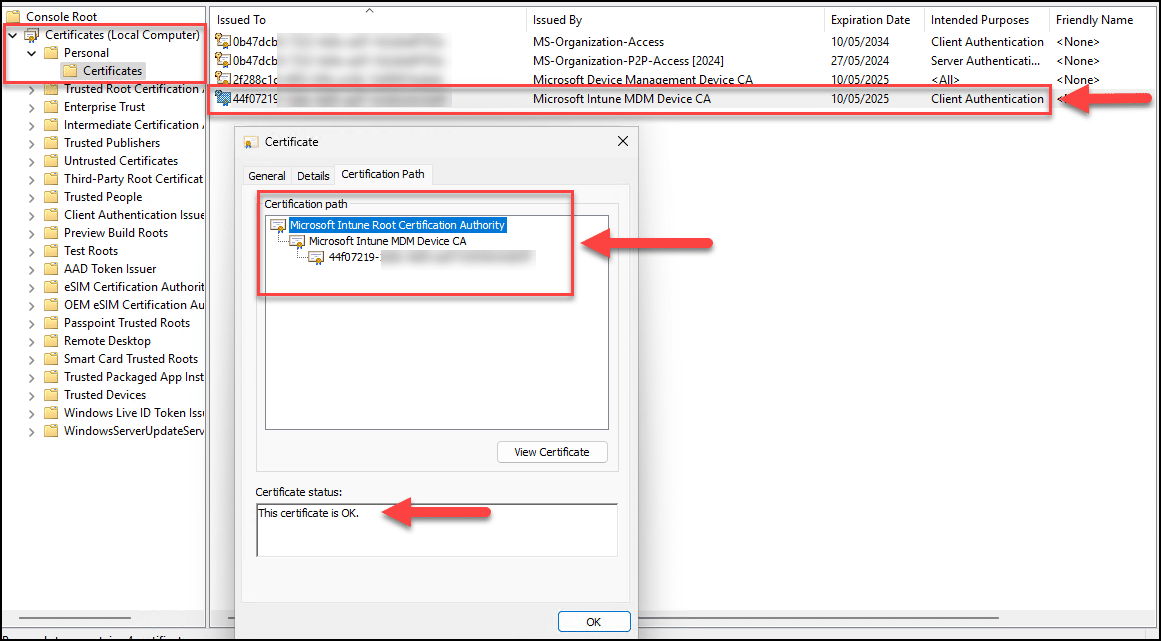
Task: Click the Personal folder icon
Action: (x=51, y=53)
